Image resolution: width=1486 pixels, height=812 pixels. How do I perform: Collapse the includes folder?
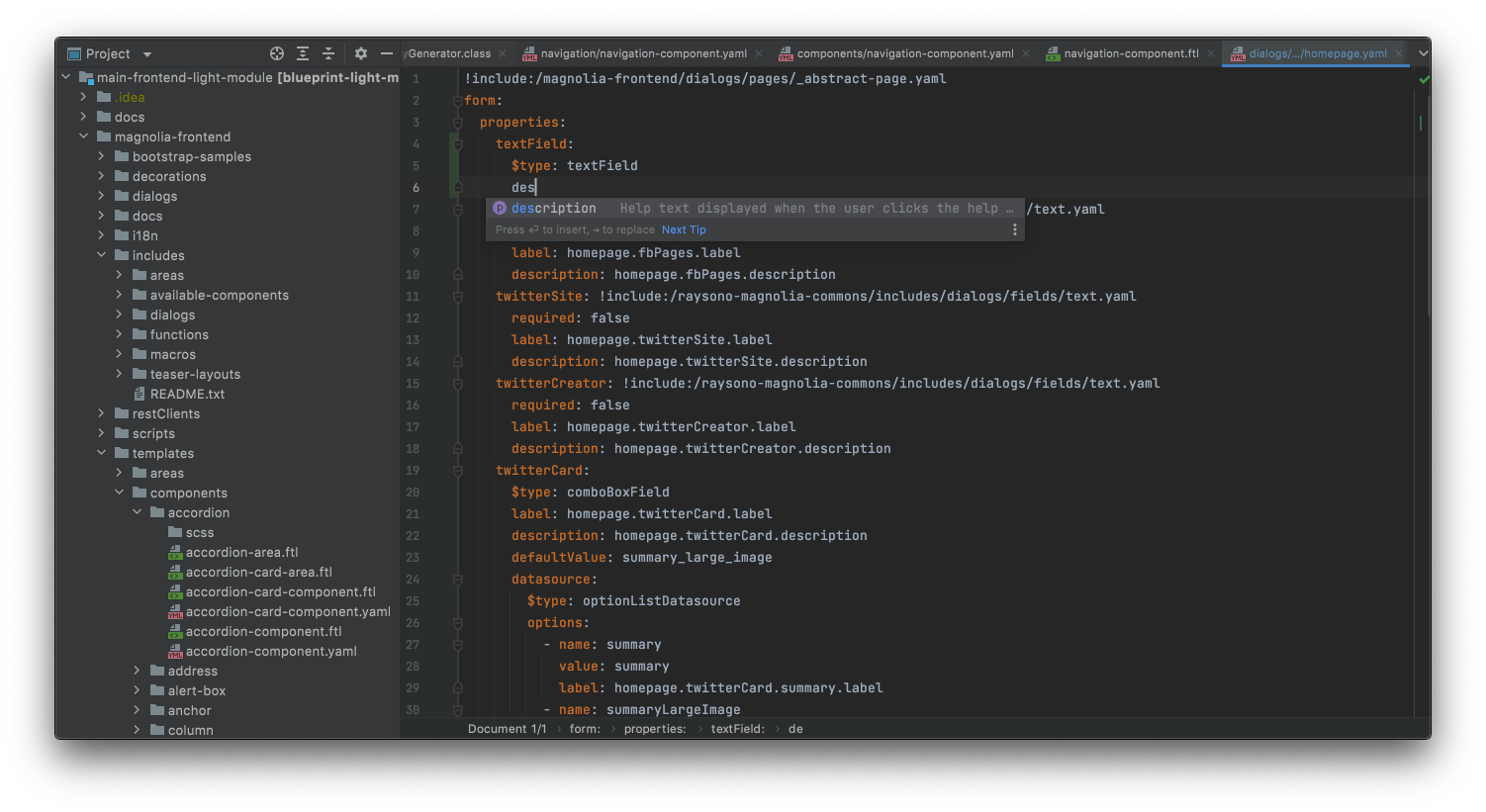pos(101,255)
